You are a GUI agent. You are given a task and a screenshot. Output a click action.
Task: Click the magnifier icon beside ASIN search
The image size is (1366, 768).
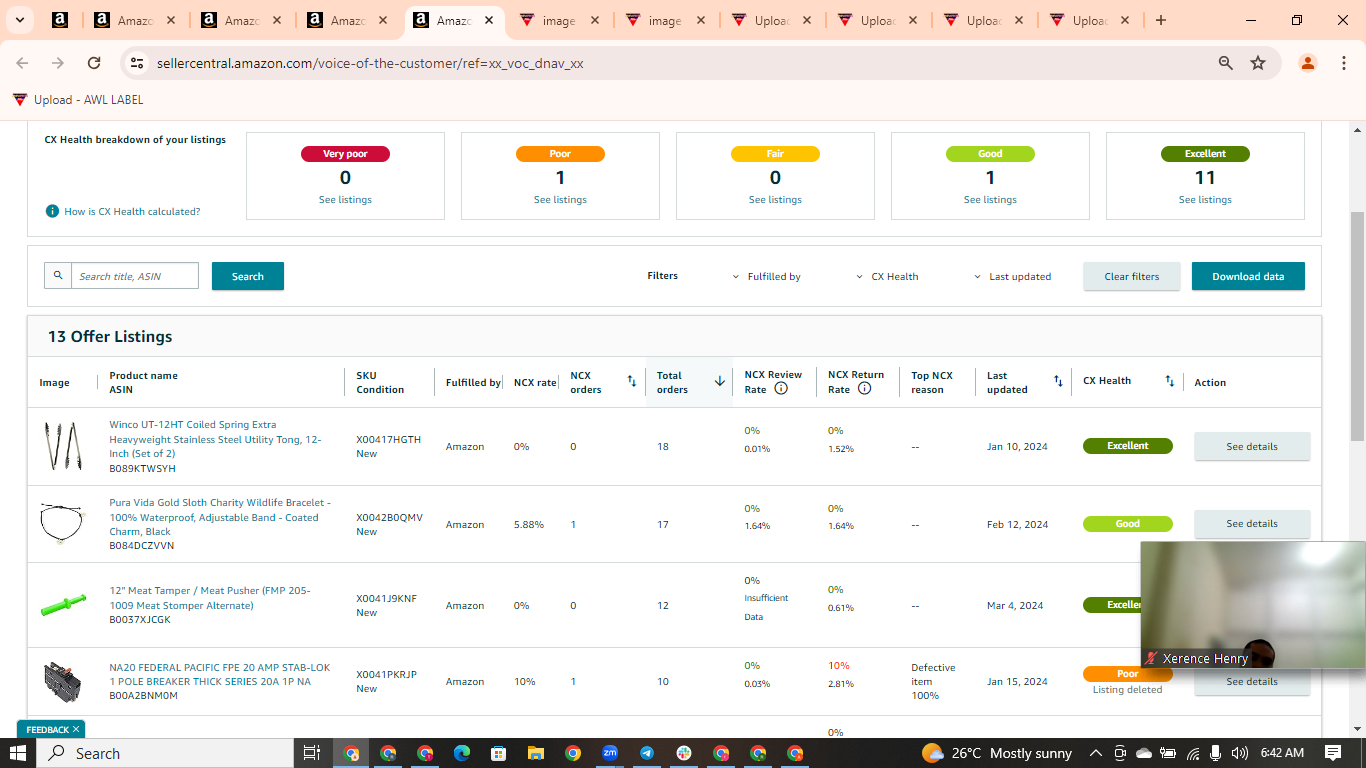[x=58, y=276]
